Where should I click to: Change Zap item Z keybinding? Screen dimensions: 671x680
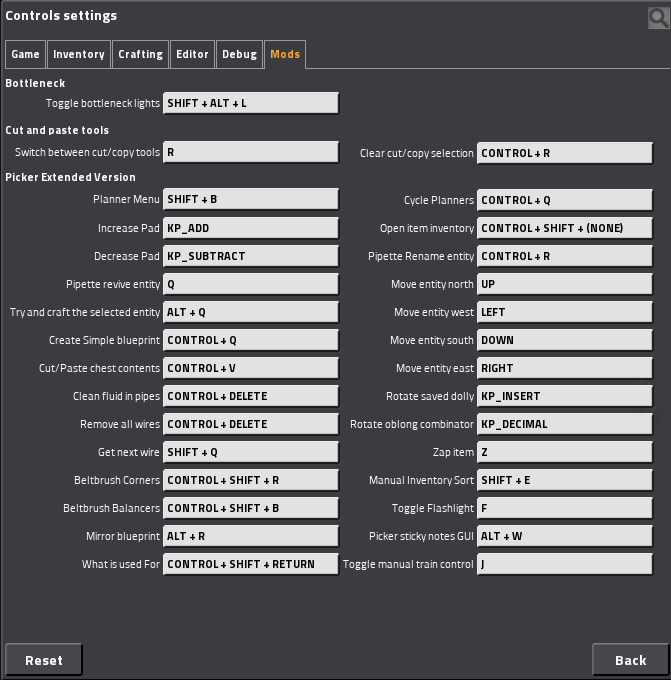click(565, 452)
